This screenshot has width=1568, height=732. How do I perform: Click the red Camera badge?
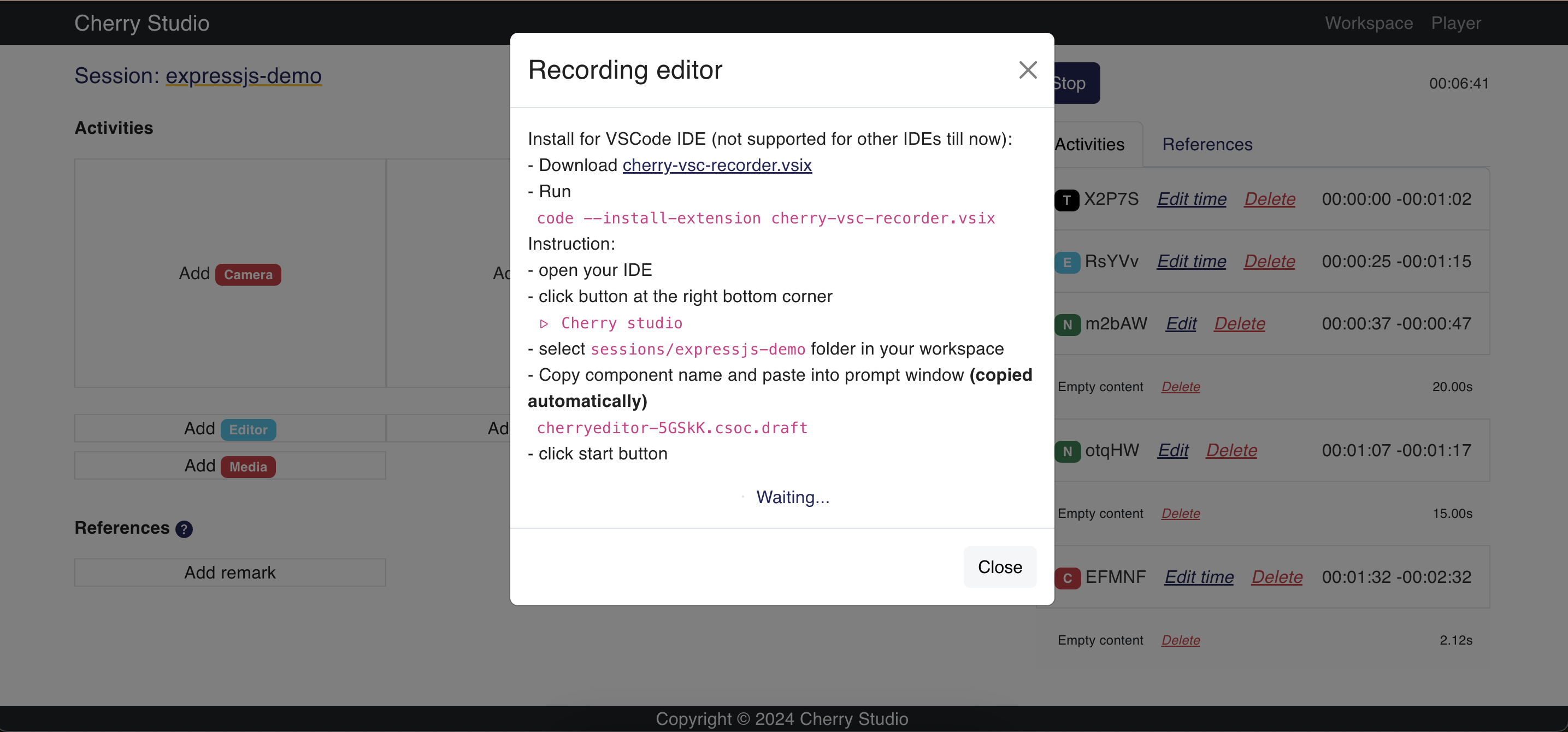click(249, 274)
